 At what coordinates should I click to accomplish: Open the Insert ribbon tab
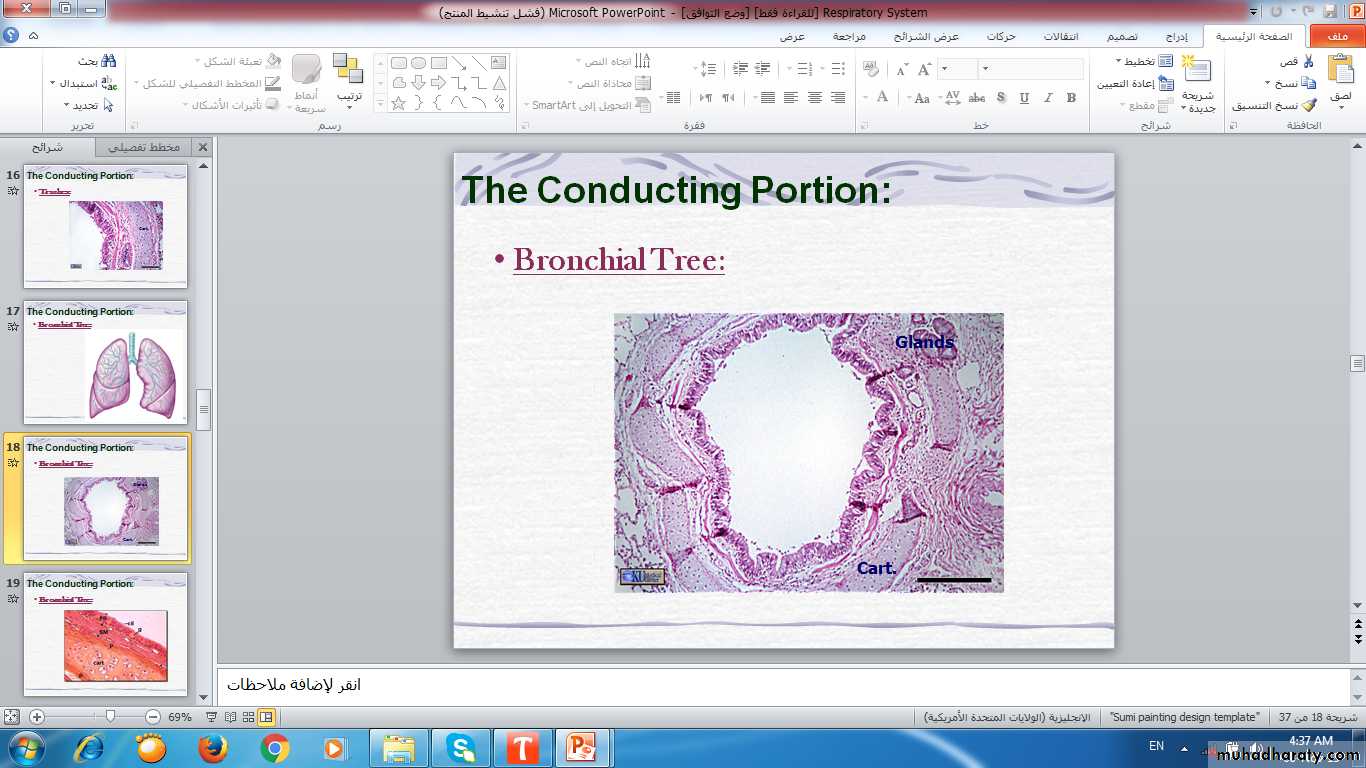pyautogui.click(x=1176, y=37)
